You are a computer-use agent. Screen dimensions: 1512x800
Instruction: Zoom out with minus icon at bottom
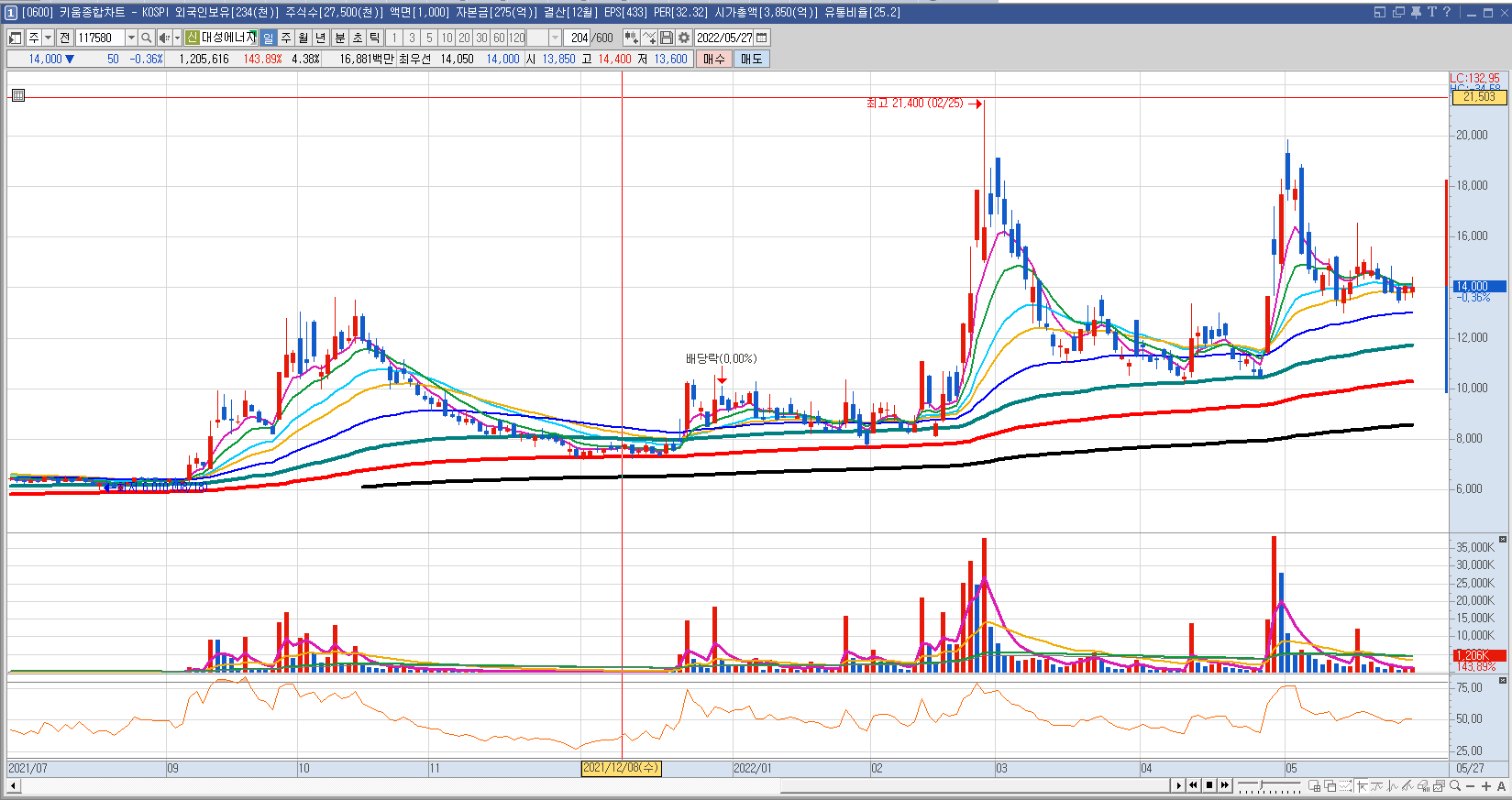coord(1470,786)
